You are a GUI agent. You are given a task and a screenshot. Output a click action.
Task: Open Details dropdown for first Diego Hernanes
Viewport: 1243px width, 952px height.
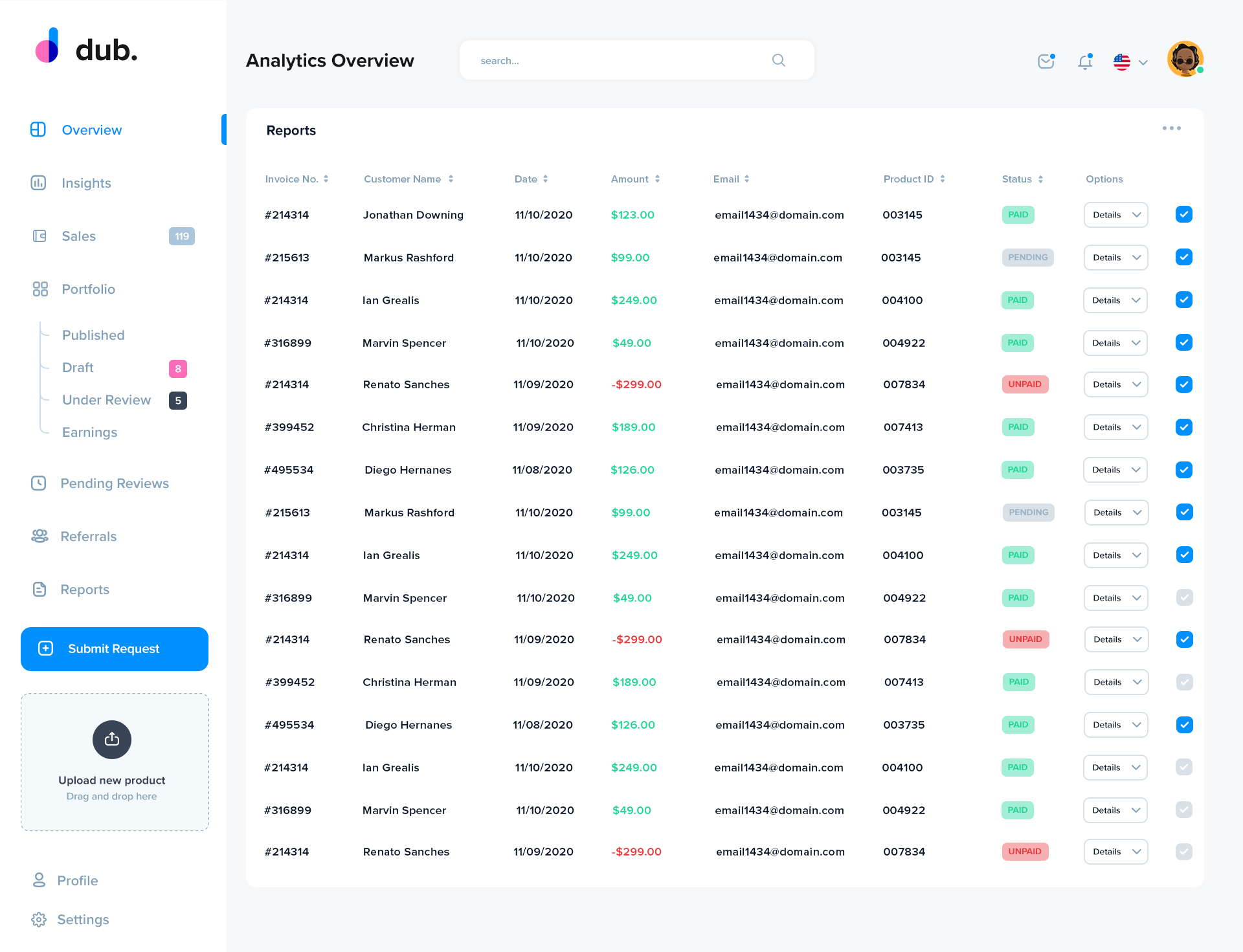tap(1115, 470)
